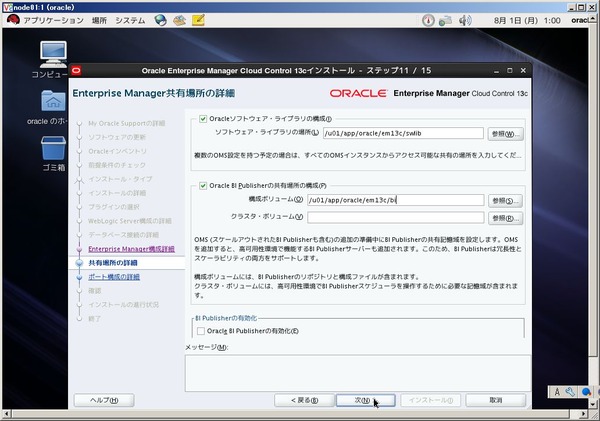Close the Oracle installer window

(523, 71)
